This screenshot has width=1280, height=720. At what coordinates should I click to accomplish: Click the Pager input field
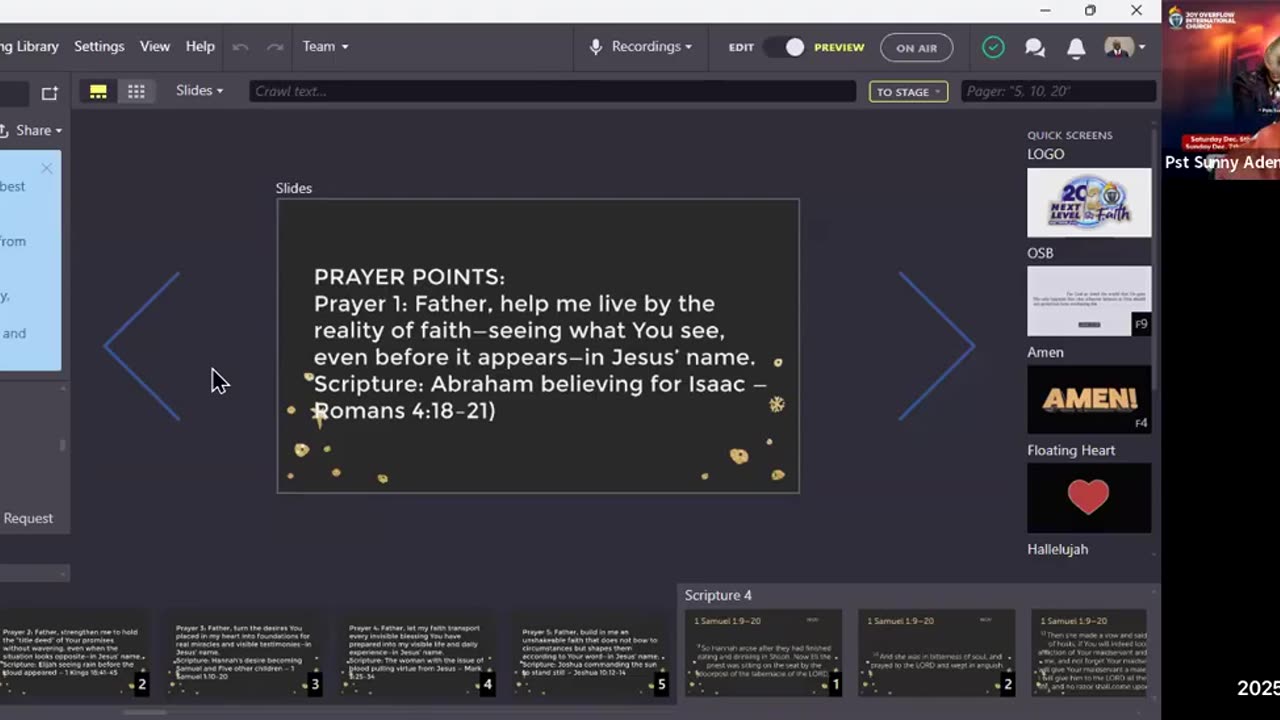[1059, 91]
